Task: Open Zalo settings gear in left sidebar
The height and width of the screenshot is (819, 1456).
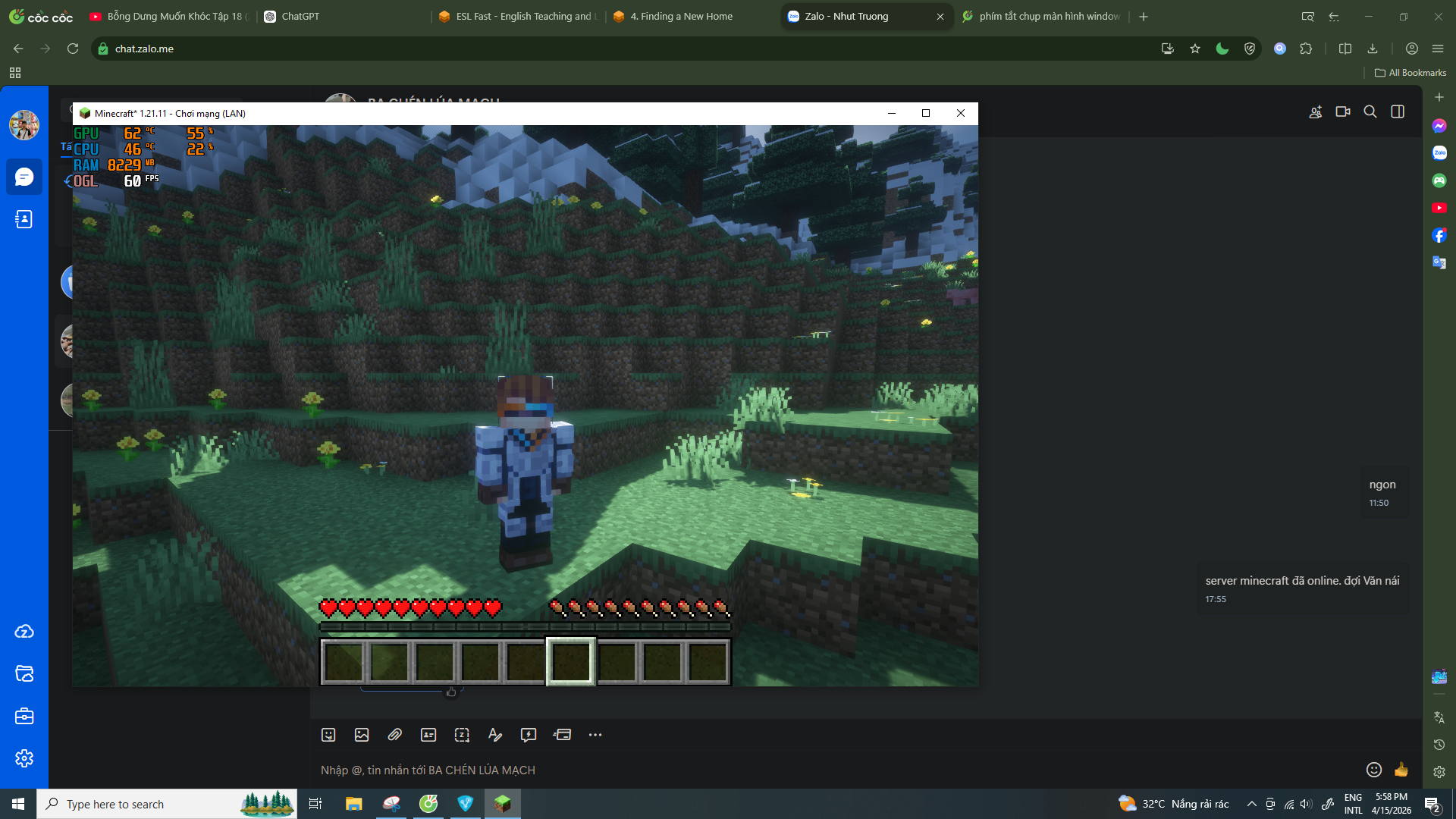Action: point(24,758)
